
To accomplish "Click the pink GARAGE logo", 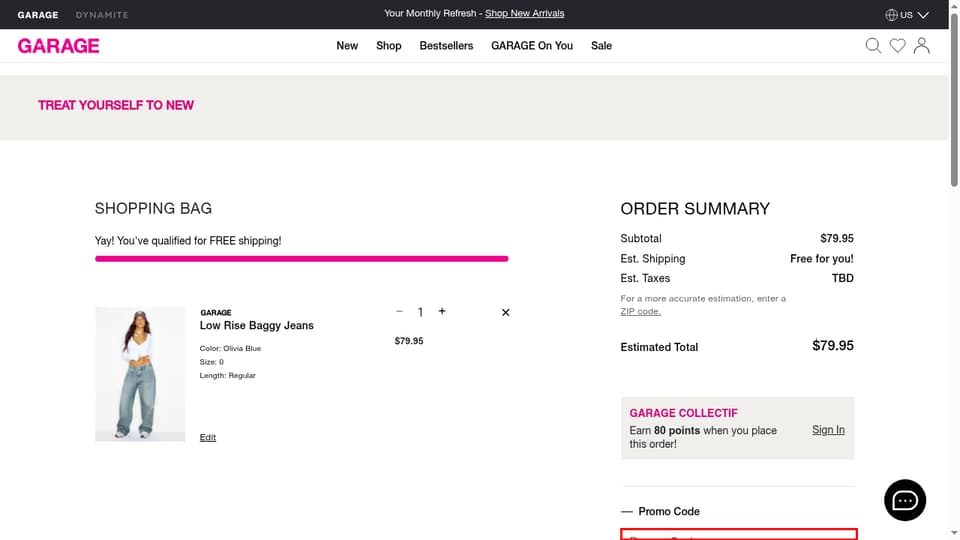I will click(x=58, y=46).
